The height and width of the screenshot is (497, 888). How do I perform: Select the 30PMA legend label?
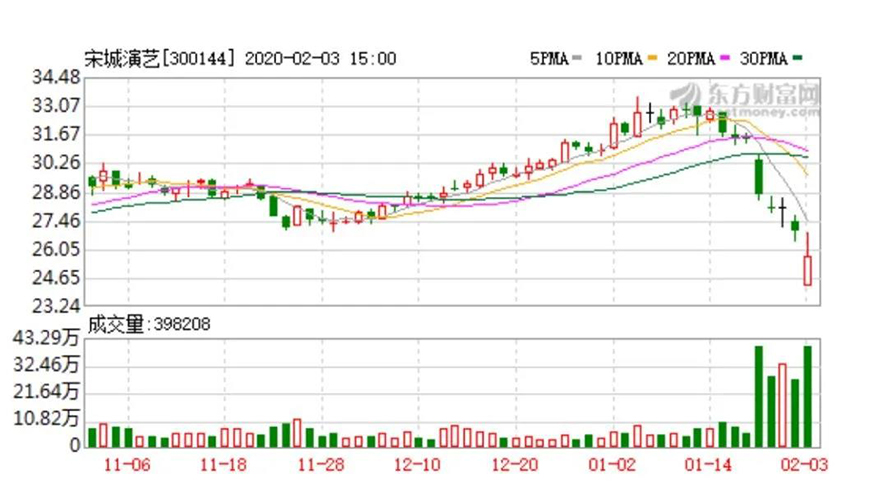(763, 58)
